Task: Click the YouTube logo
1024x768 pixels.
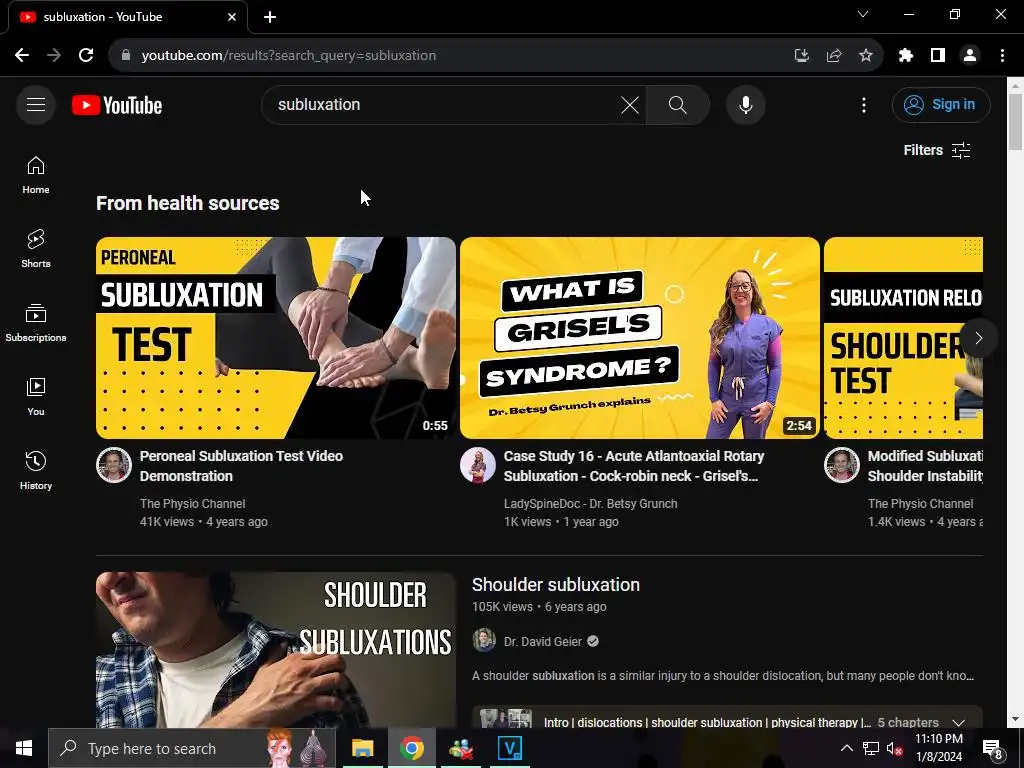Action: (x=117, y=105)
